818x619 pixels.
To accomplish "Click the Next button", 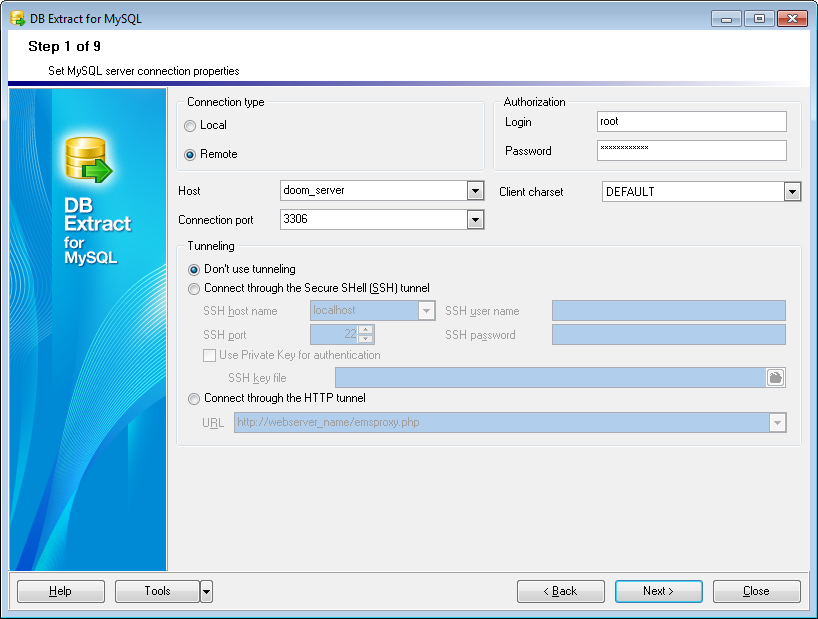I will (658, 592).
